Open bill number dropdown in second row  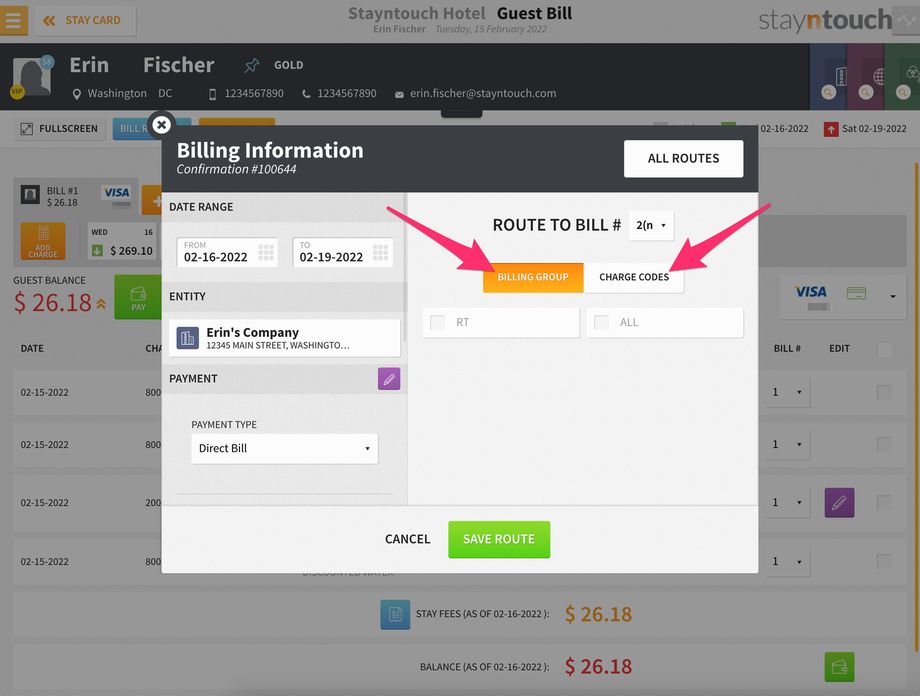(787, 444)
